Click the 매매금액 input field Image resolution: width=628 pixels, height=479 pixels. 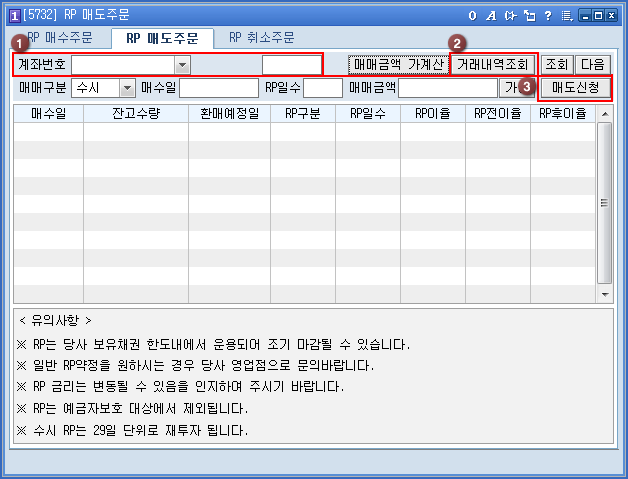point(447,88)
